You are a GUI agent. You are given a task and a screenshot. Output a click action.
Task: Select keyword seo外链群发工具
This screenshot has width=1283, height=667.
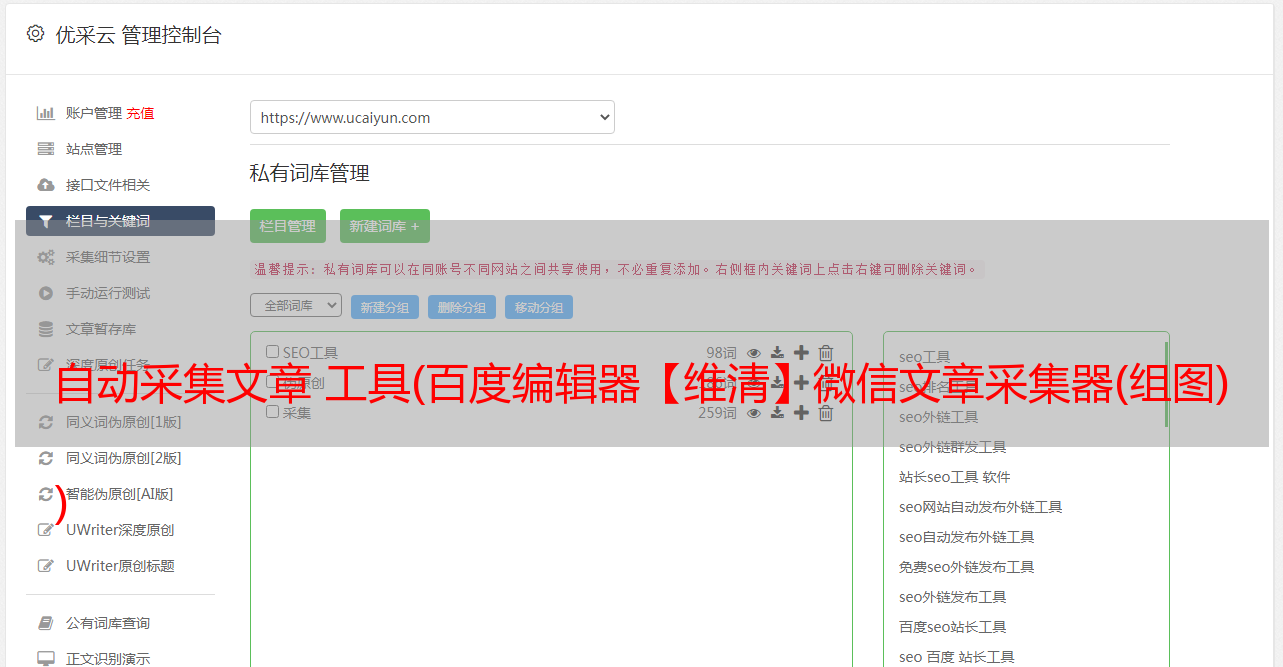tap(953, 447)
